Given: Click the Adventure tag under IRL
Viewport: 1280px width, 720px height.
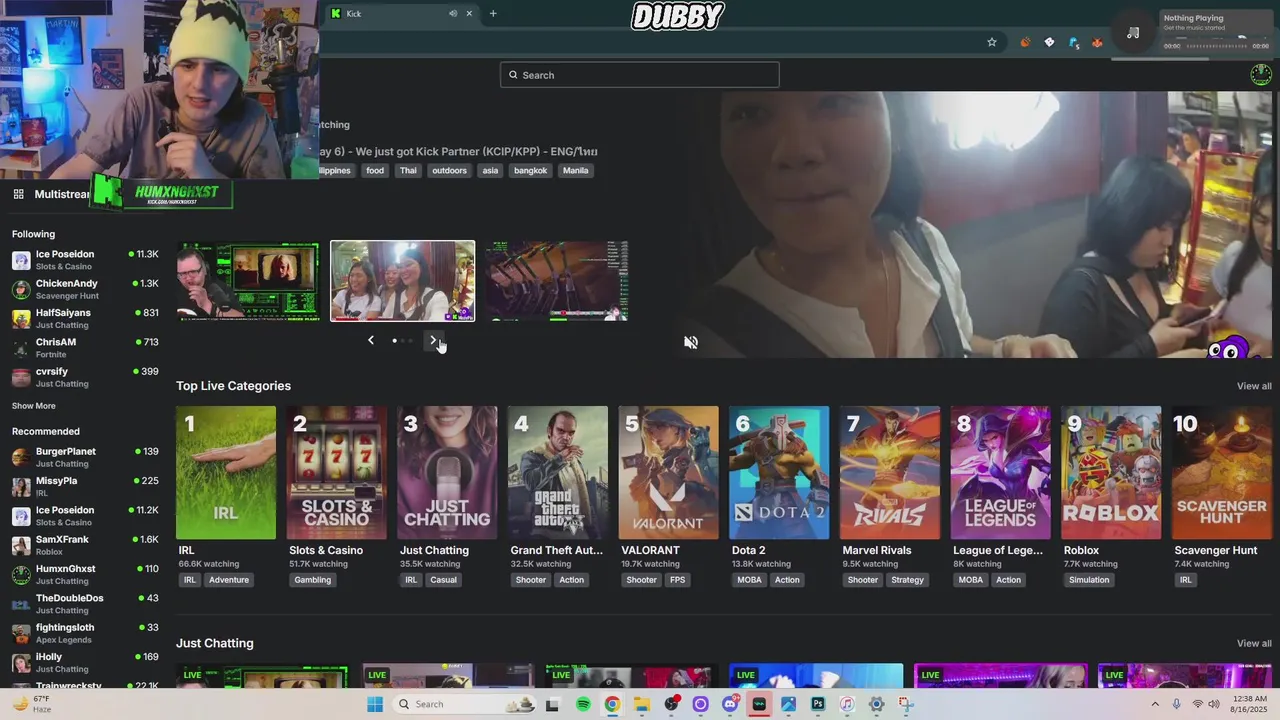Looking at the screenshot, I should [229, 580].
